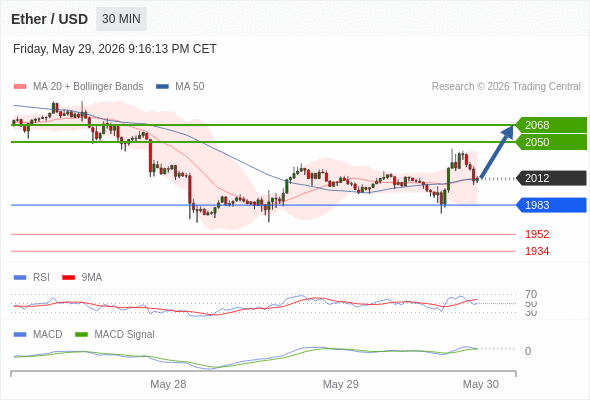The image size is (590, 400).
Task: Click the blue 1983 pivot price tag
Action: (551, 205)
